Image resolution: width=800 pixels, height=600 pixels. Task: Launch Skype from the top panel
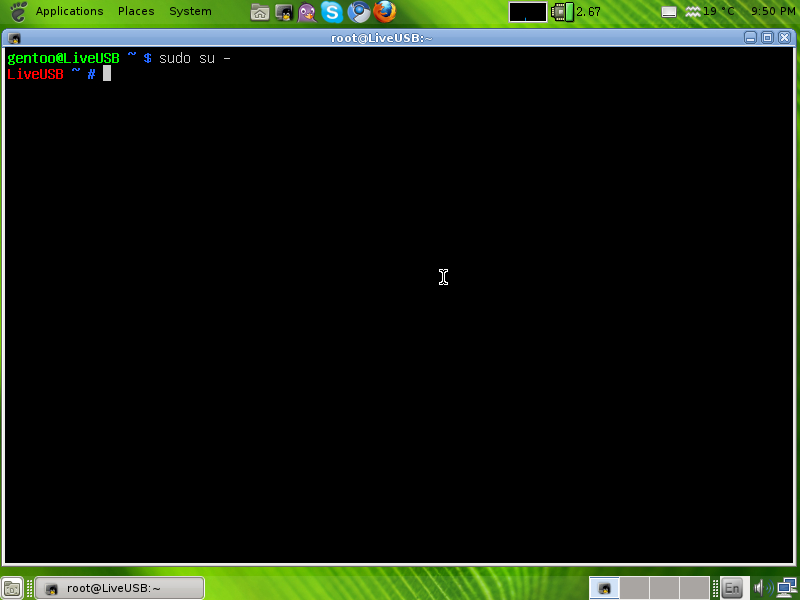tap(333, 12)
